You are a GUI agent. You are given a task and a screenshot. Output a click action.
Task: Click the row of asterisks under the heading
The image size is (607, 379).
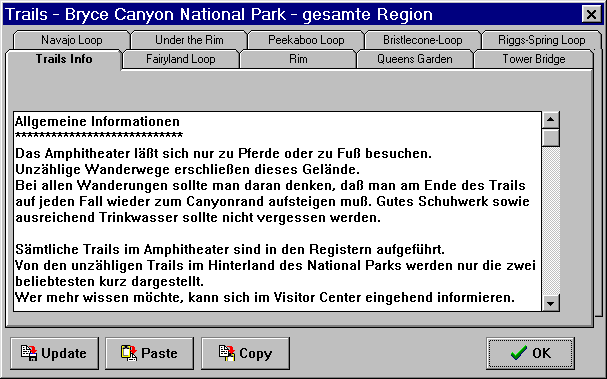(x=99, y=135)
